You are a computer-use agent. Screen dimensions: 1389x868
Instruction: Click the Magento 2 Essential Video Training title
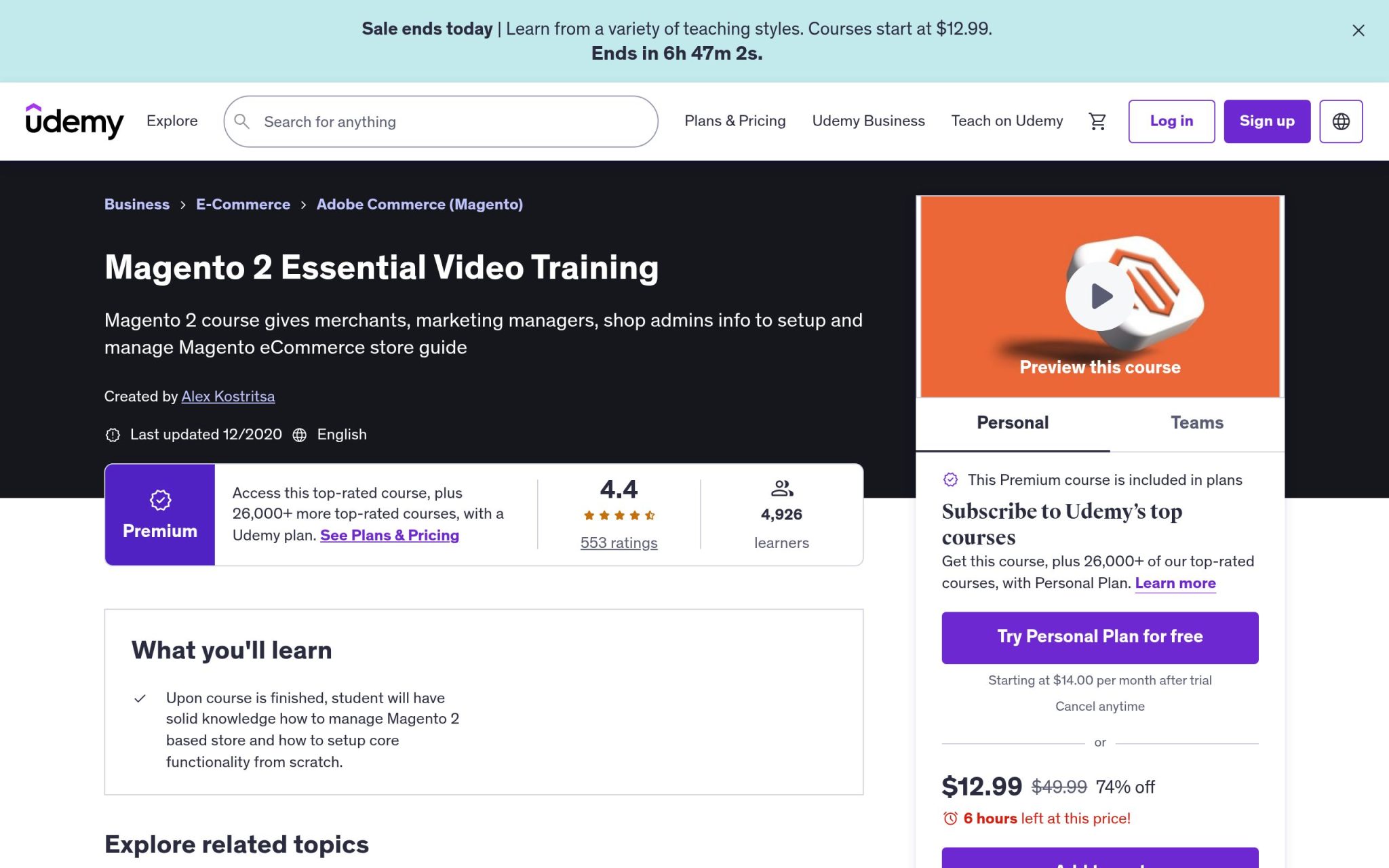(x=381, y=267)
